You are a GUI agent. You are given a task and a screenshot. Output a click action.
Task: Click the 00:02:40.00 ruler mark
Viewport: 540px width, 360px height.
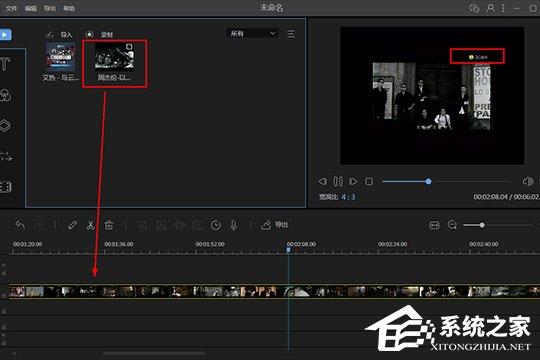pyautogui.click(x=484, y=244)
